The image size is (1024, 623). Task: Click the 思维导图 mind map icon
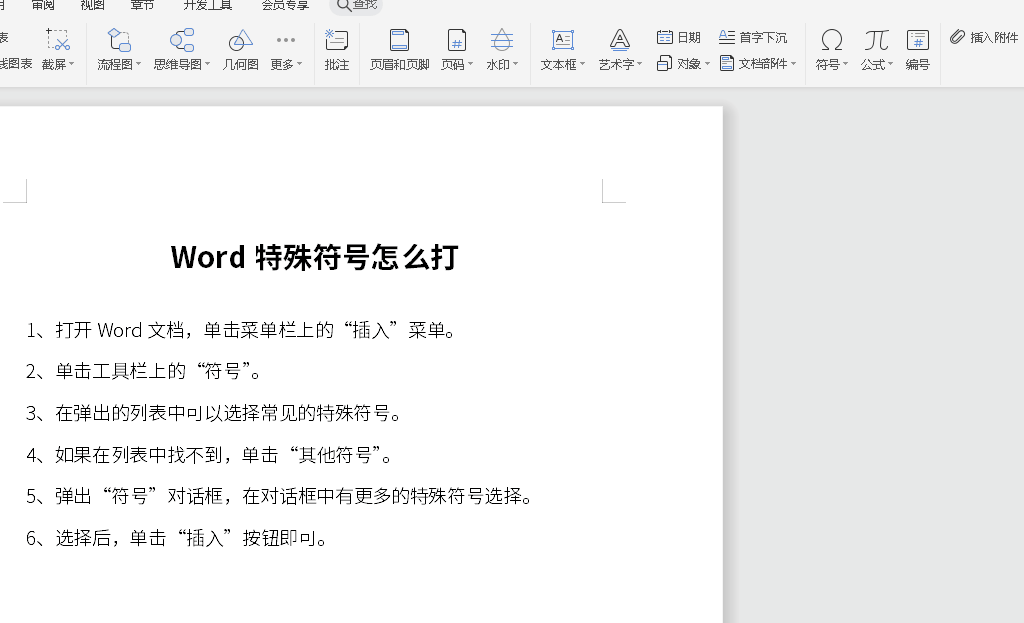click(182, 40)
